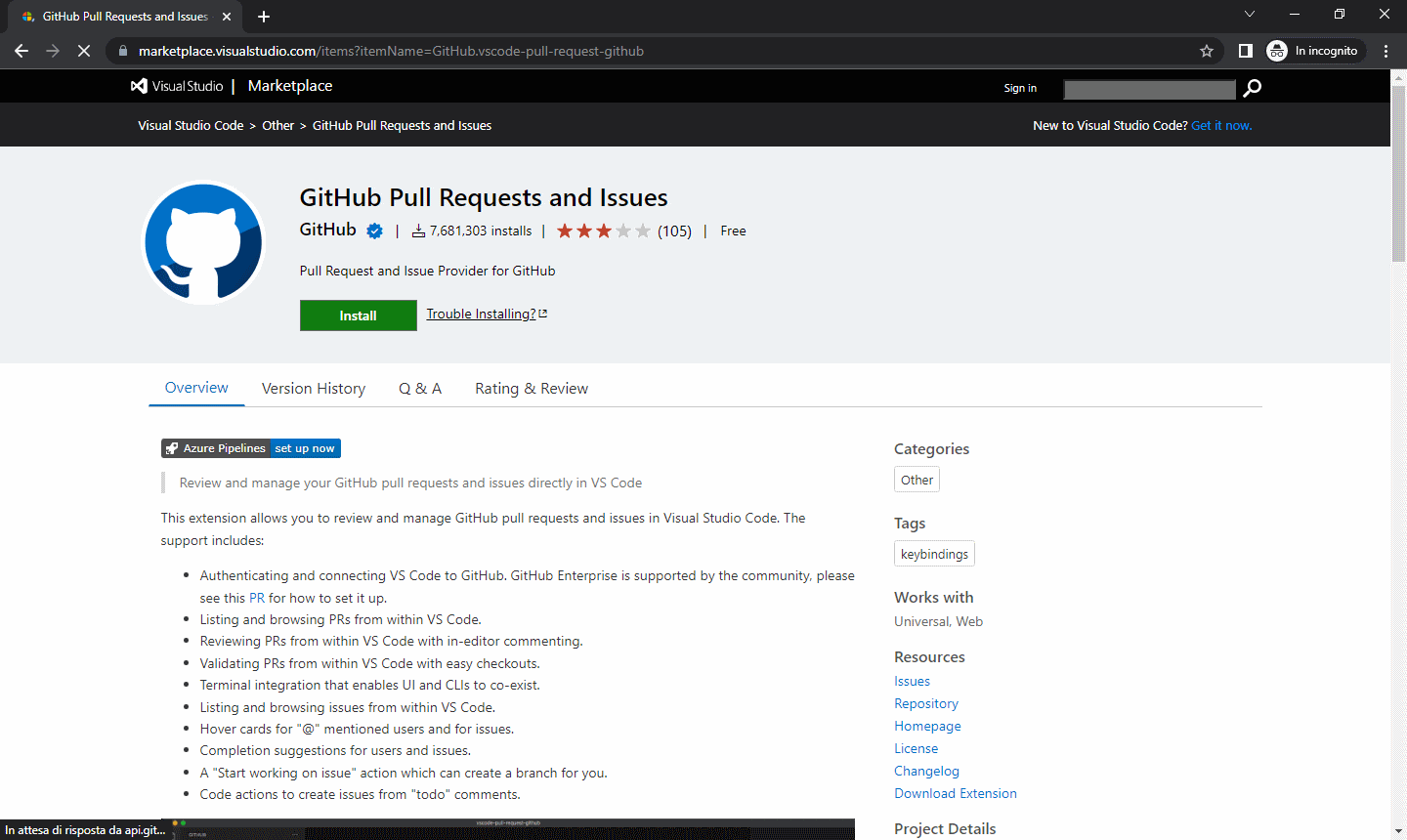Viewport: 1407px width, 840px height.
Task: Select the keybindings tag
Action: (x=934, y=554)
